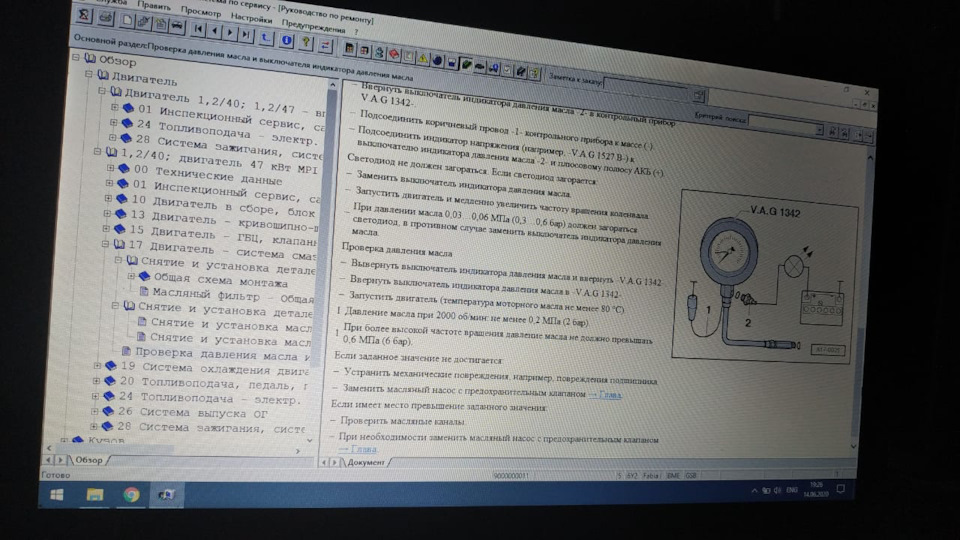
Task: Click the blue 't' toolbar icon
Action: (x=265, y=37)
